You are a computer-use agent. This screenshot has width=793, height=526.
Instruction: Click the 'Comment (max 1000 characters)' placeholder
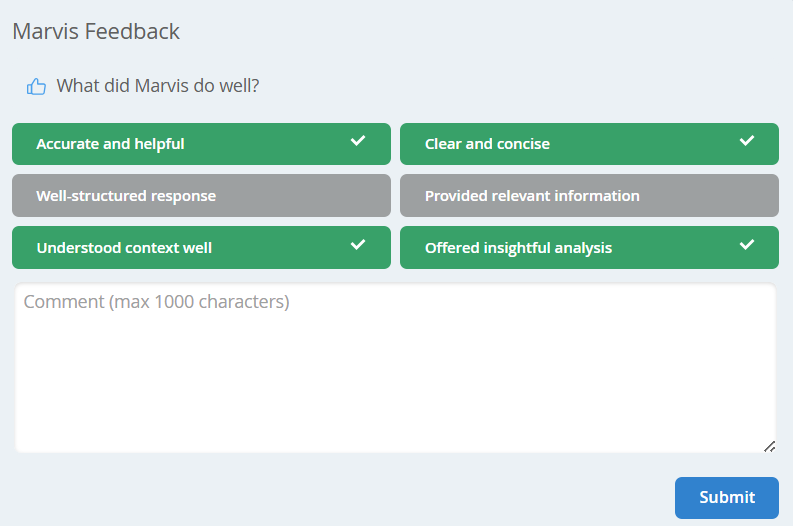coord(156,302)
